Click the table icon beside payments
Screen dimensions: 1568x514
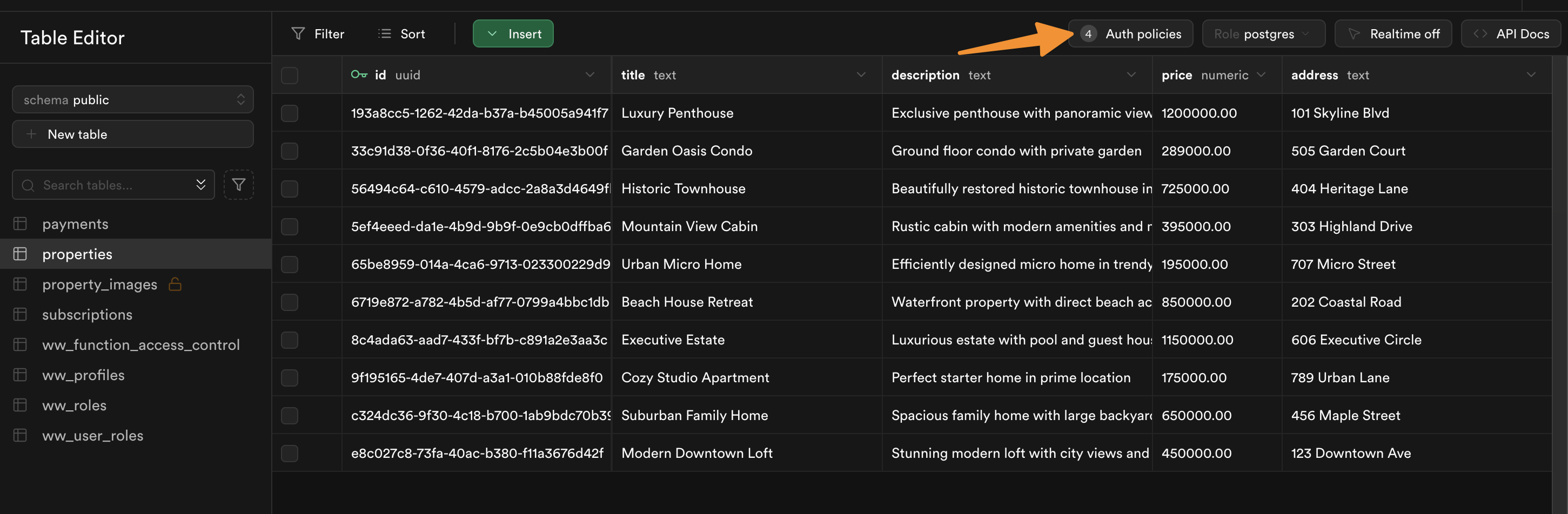click(20, 224)
